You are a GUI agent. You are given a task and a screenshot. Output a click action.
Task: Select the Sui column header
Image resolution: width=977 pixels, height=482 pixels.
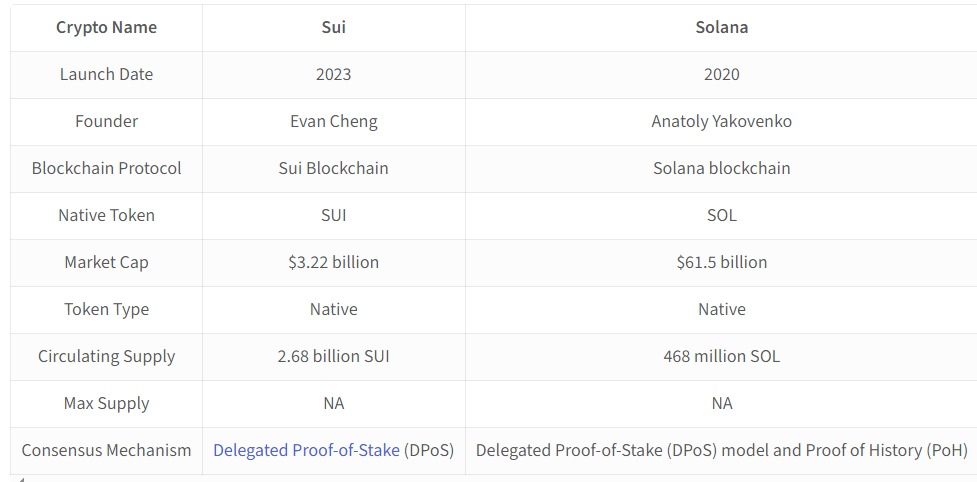tap(333, 27)
